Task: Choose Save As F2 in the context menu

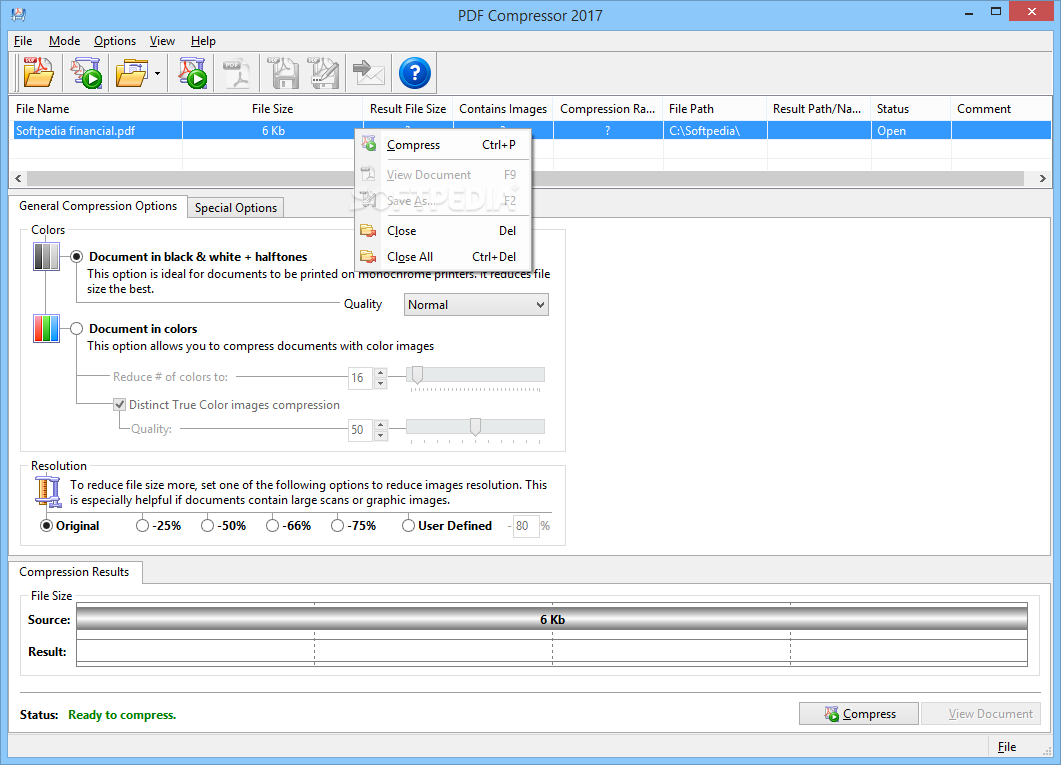Action: tap(443, 200)
